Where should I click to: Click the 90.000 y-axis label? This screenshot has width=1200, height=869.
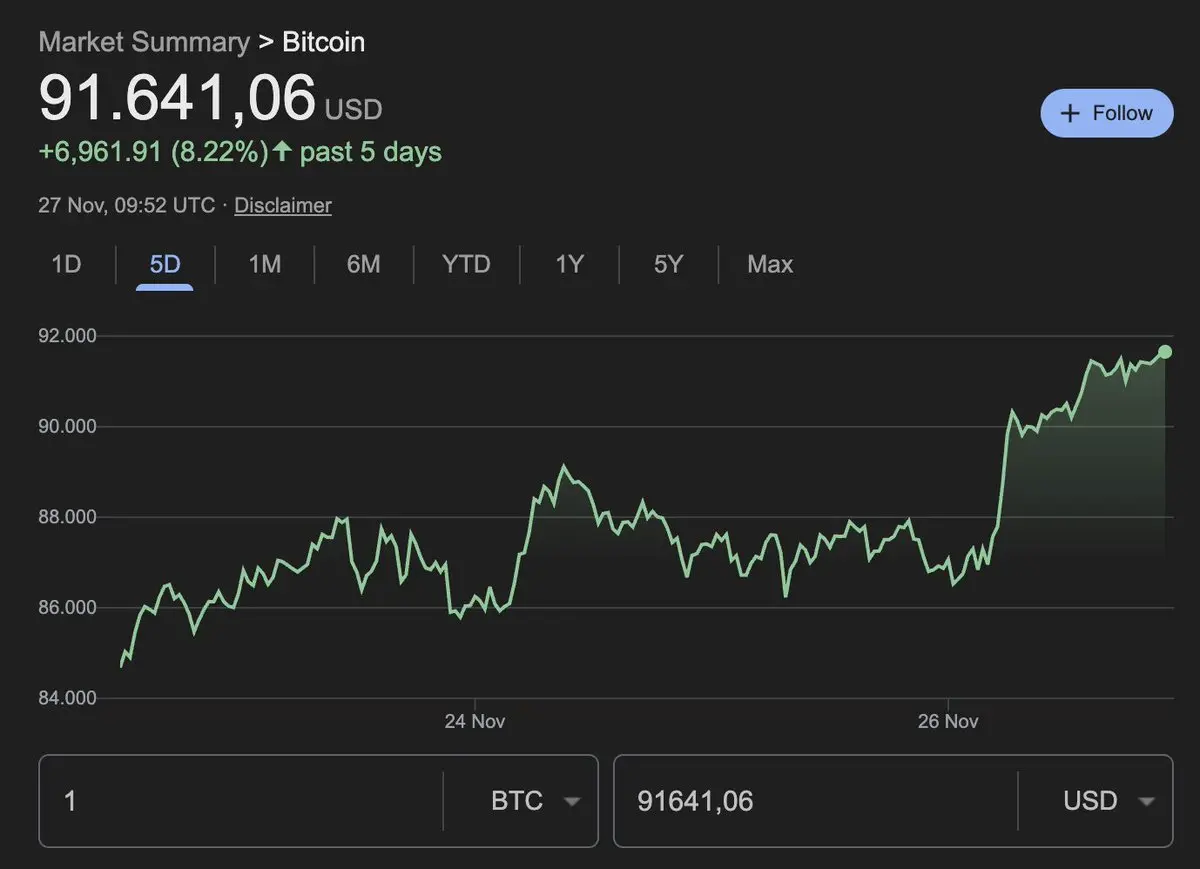coord(68,427)
